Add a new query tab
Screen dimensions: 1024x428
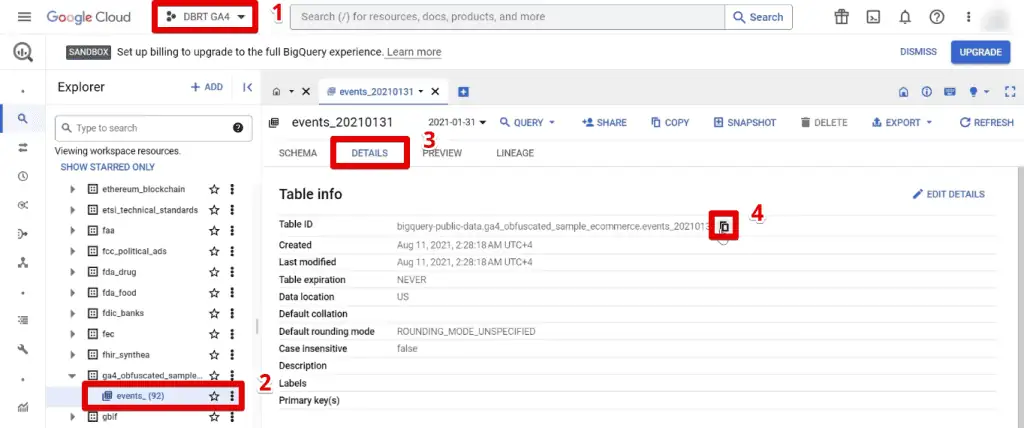point(463,91)
